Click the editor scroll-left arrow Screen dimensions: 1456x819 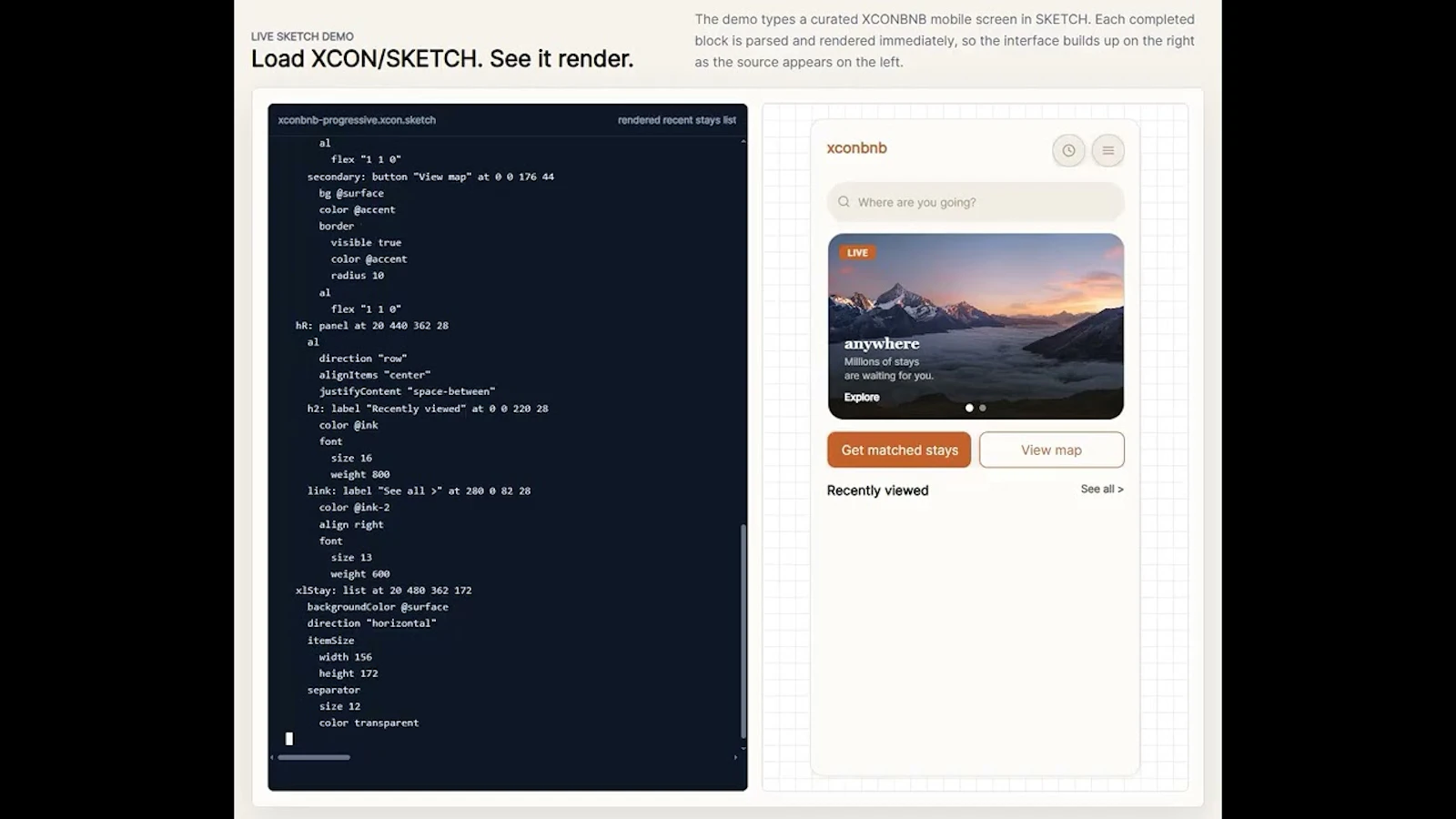(272, 757)
